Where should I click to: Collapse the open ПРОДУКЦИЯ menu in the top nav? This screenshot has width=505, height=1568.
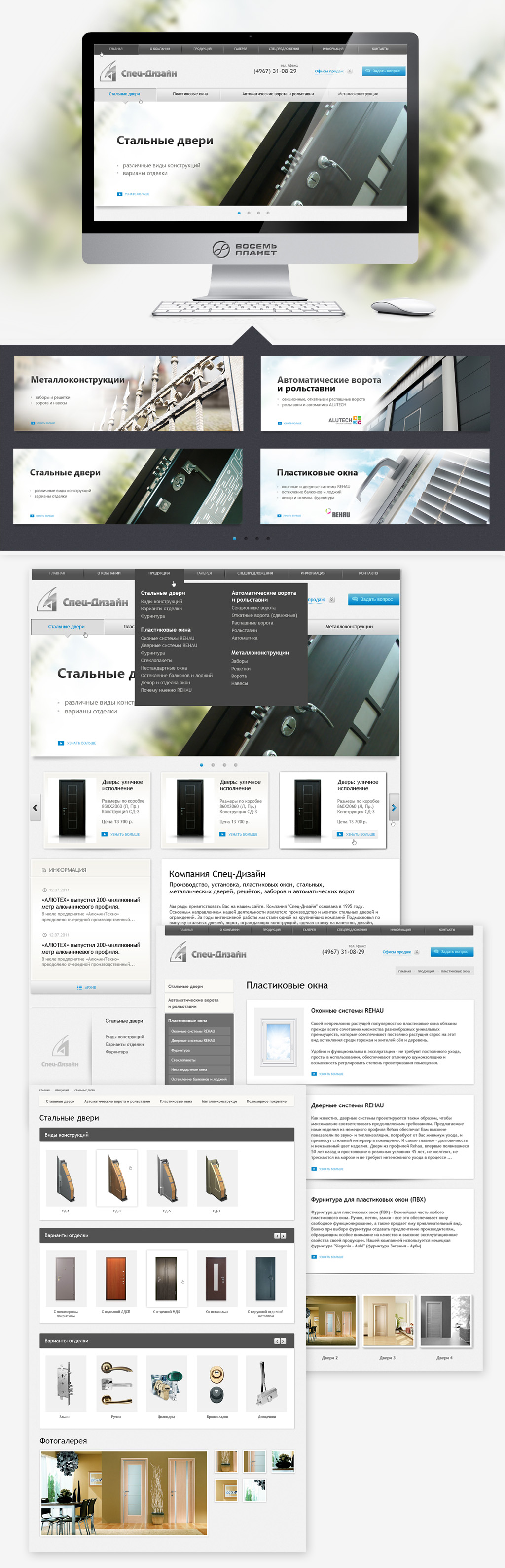point(159,573)
